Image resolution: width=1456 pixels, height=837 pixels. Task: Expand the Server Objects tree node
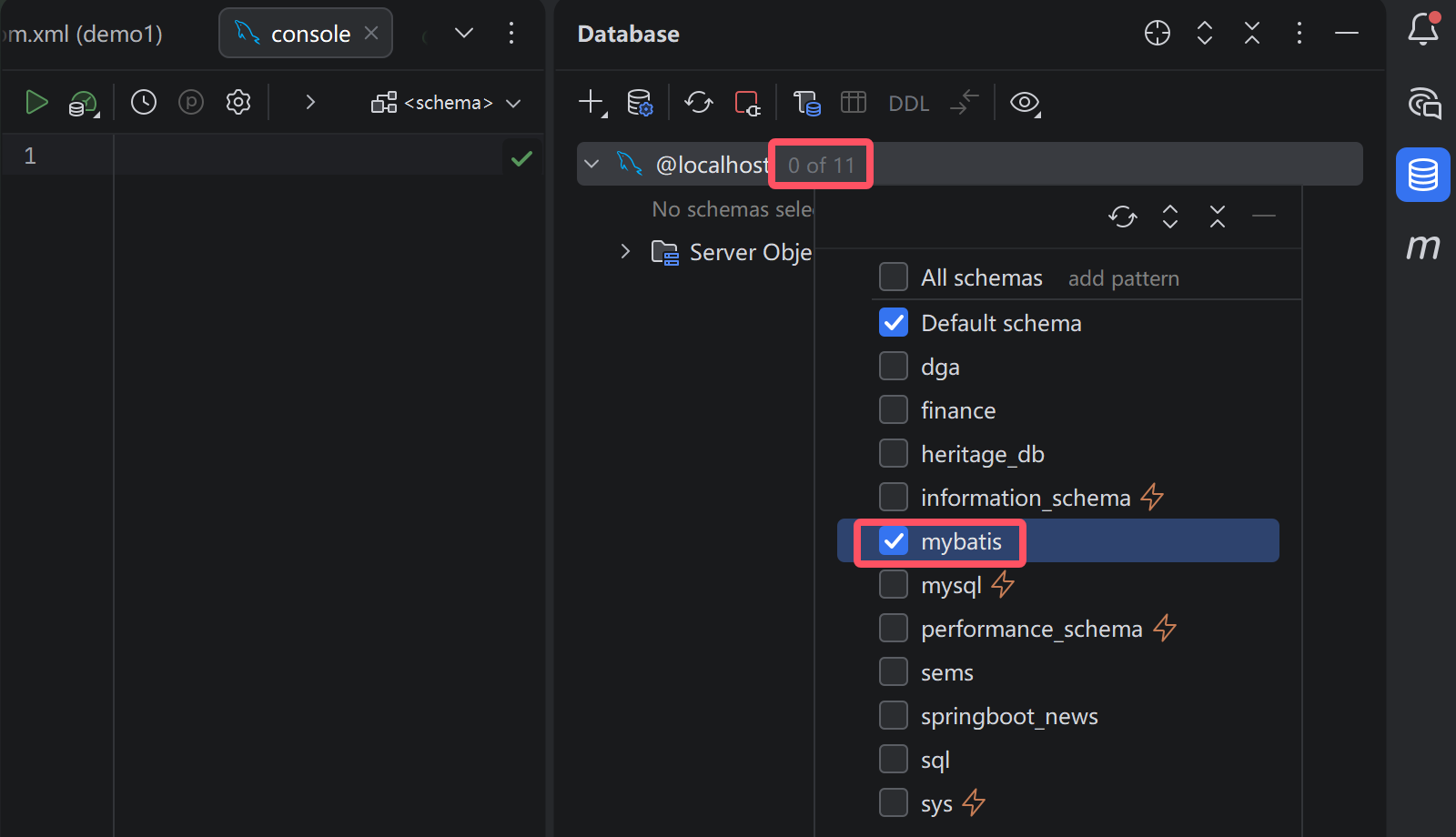(625, 252)
